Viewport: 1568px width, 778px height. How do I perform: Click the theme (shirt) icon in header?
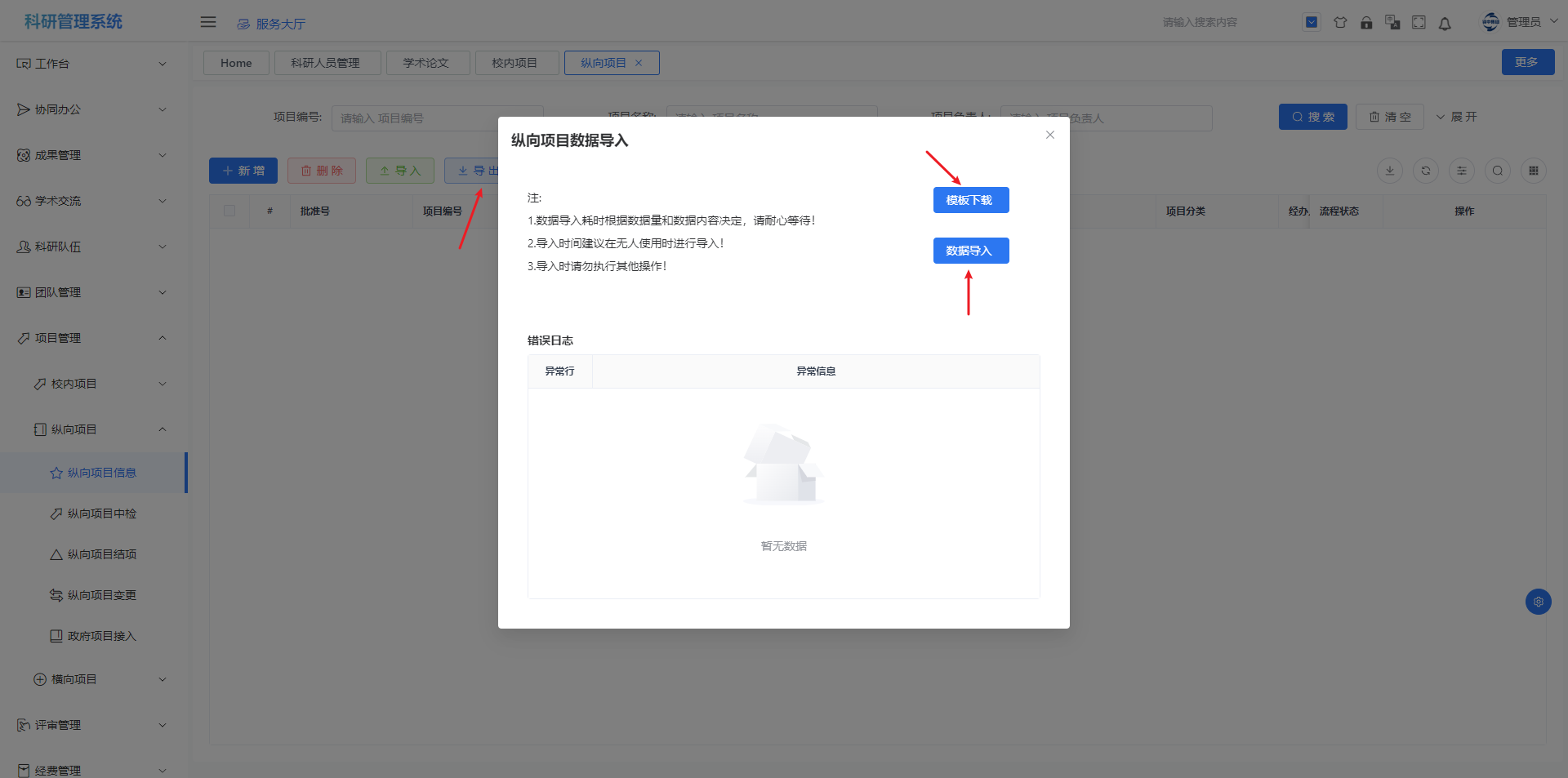(1340, 23)
